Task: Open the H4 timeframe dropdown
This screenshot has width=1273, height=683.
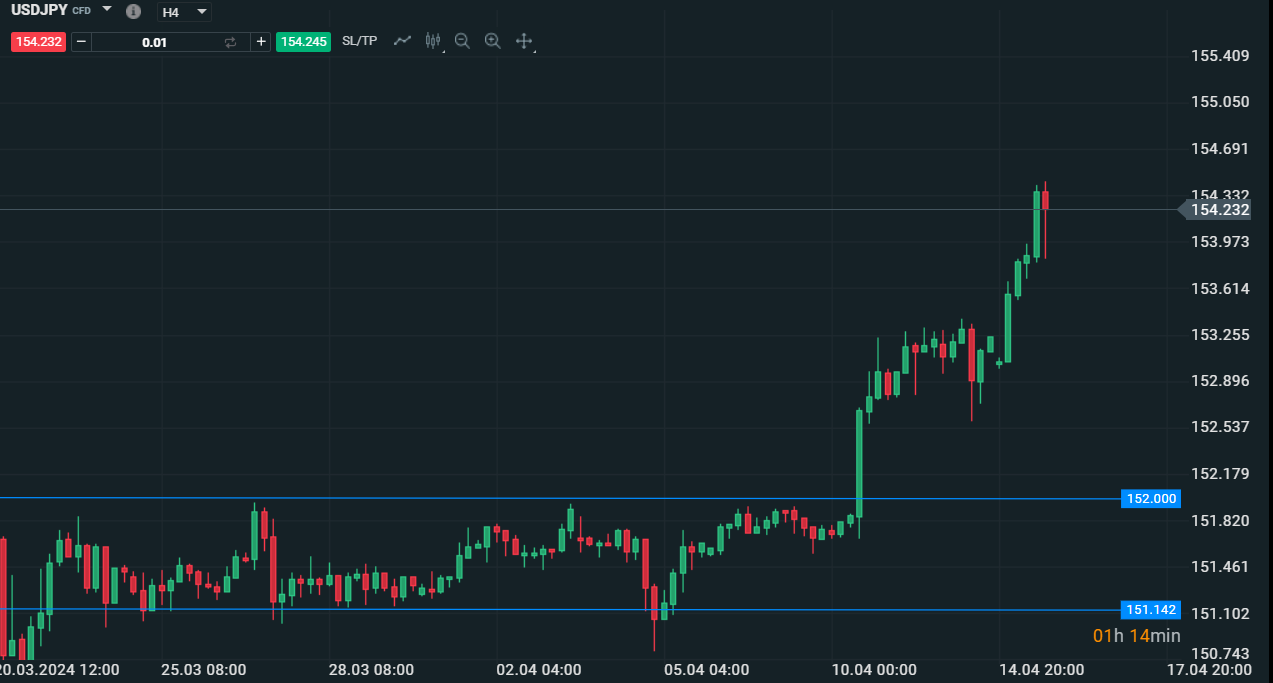Action: pos(185,12)
